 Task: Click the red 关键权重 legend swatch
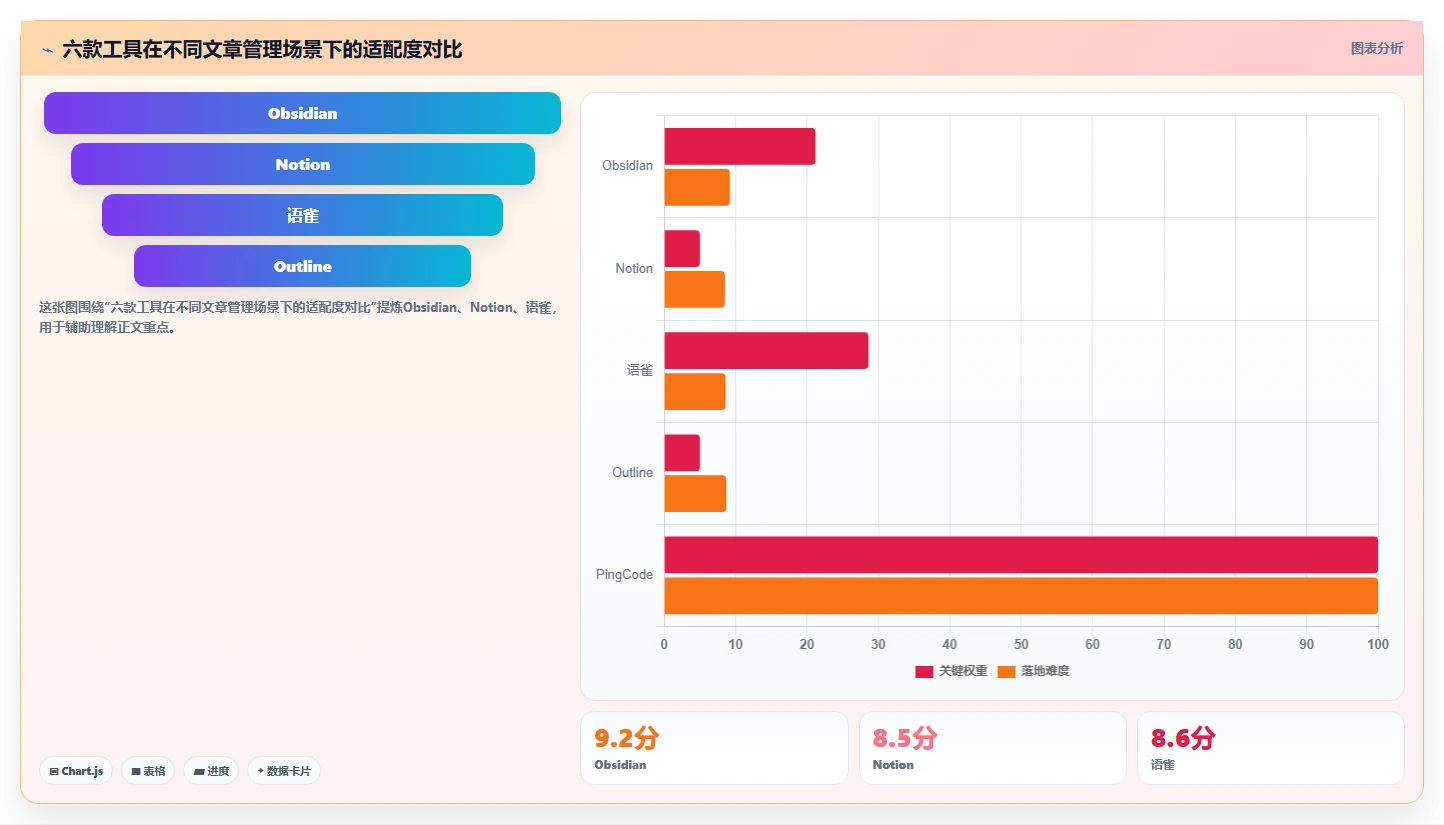tap(924, 671)
